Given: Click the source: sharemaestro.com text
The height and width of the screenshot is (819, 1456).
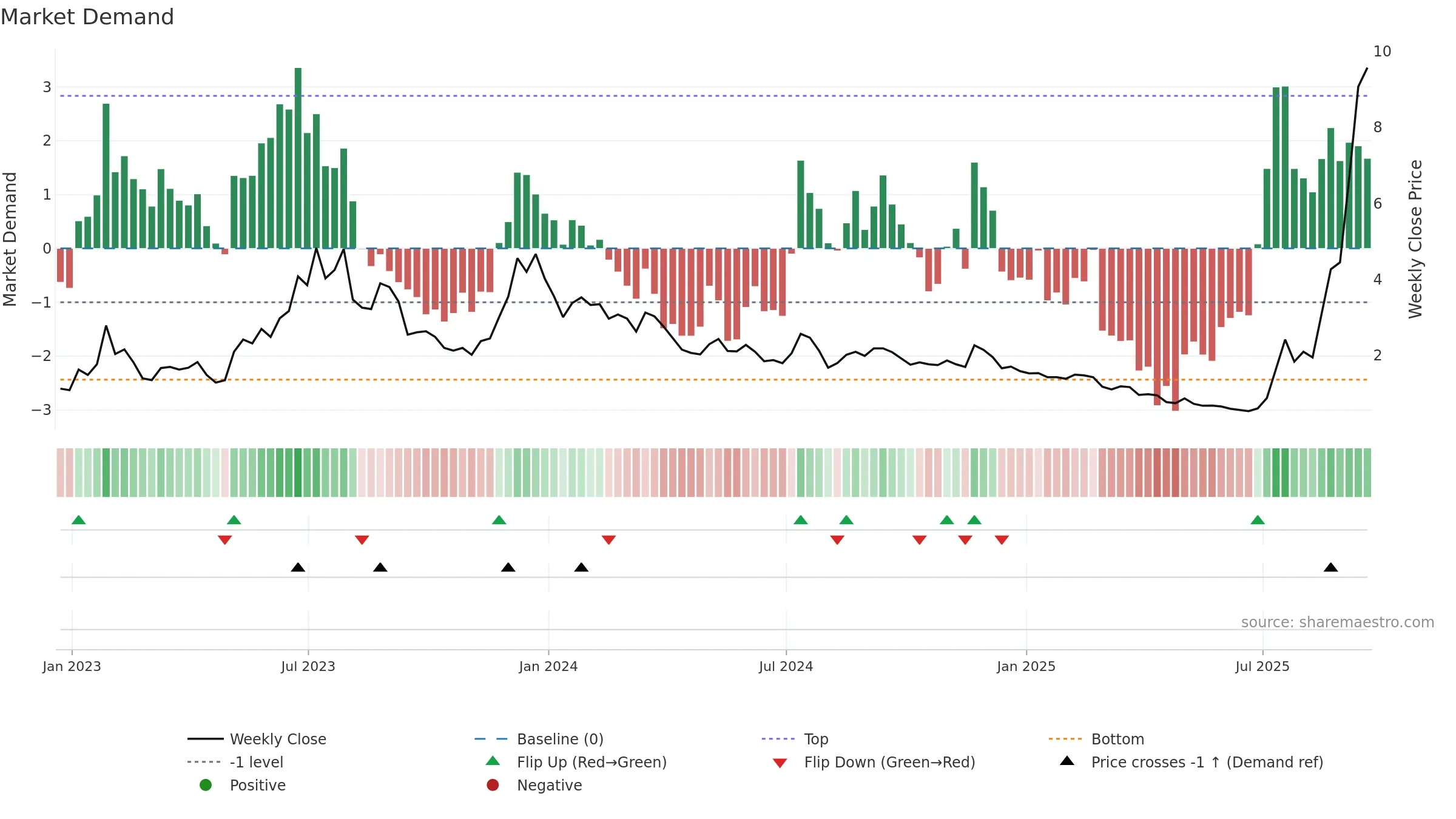Looking at the screenshot, I should click(1338, 622).
